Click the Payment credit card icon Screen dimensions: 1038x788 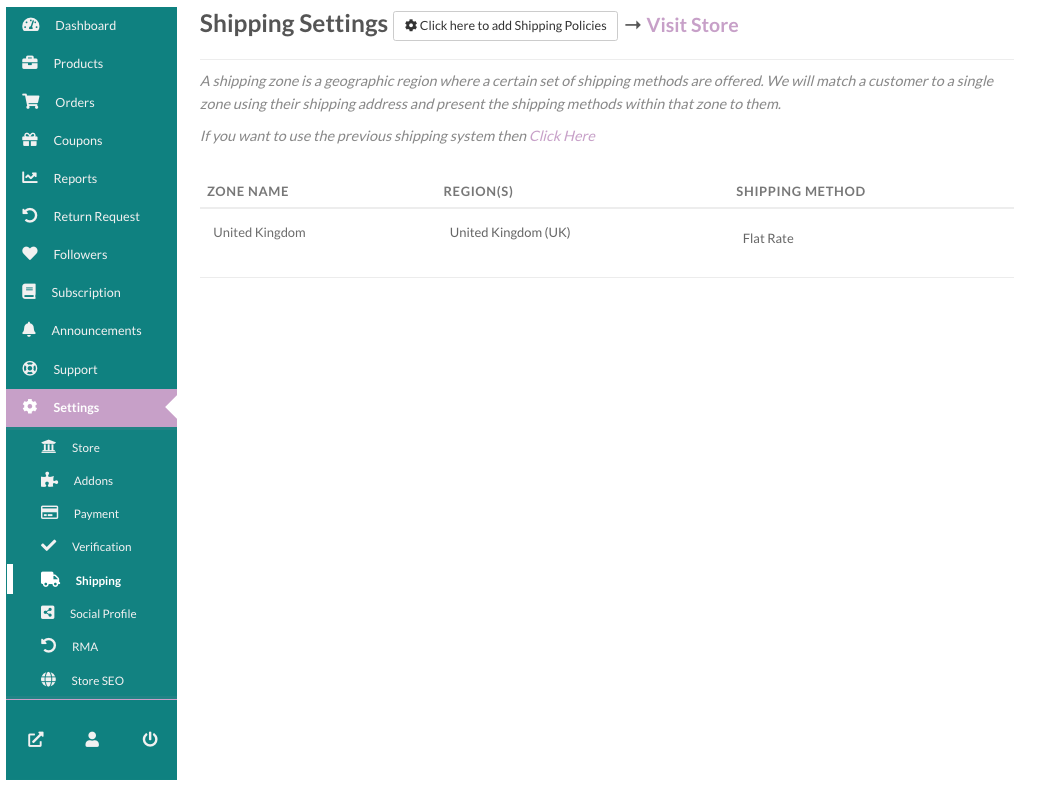click(x=50, y=513)
